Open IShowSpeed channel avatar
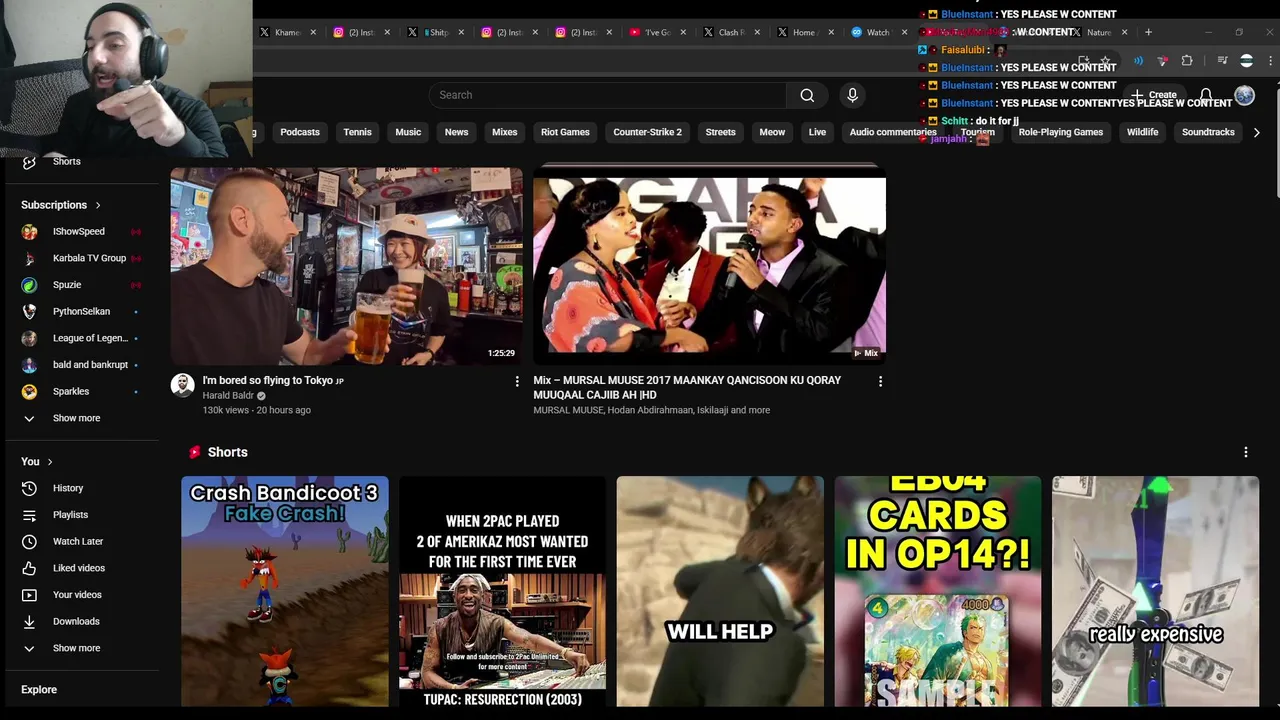 (30, 231)
